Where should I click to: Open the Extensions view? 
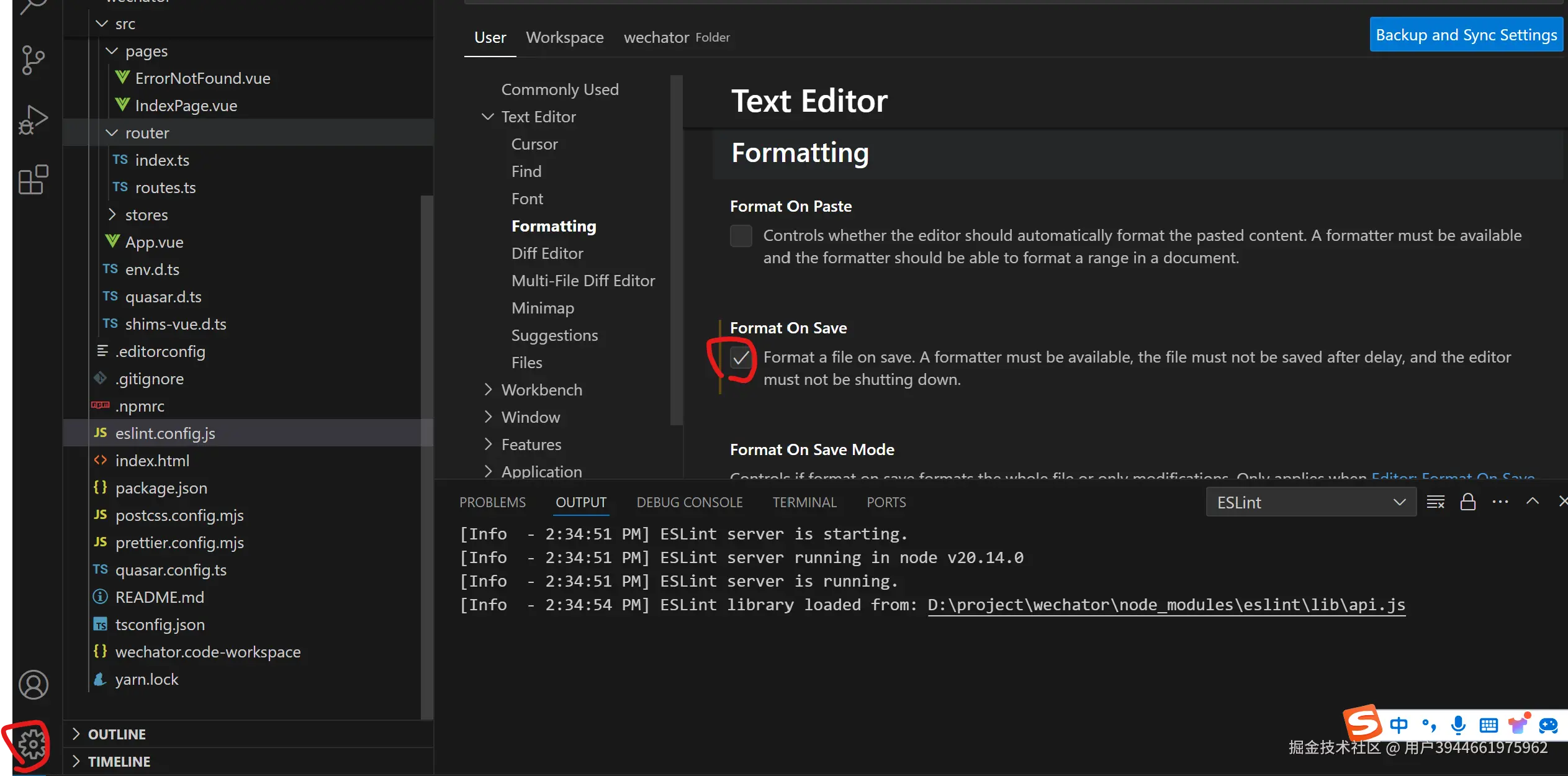click(x=33, y=180)
